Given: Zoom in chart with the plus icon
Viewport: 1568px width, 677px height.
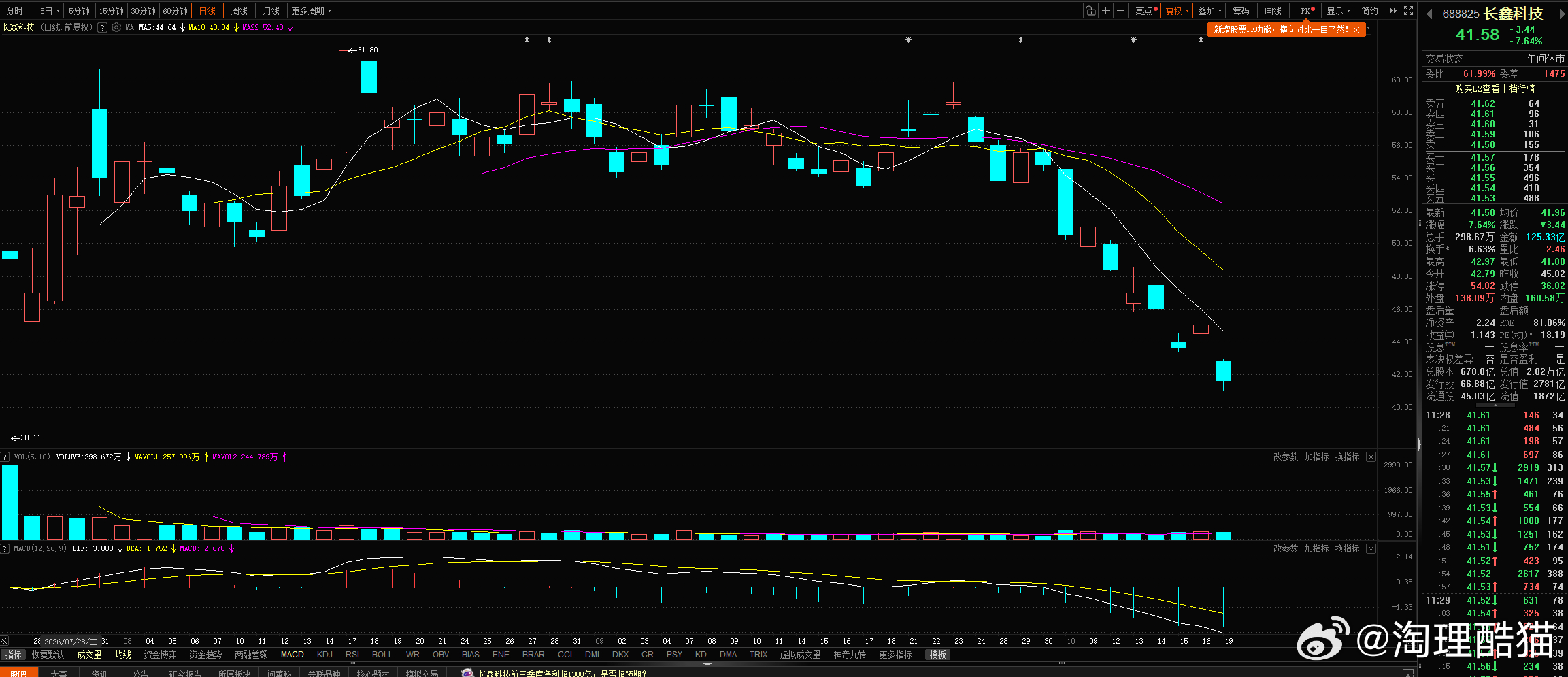Looking at the screenshot, I should (x=1105, y=11).
